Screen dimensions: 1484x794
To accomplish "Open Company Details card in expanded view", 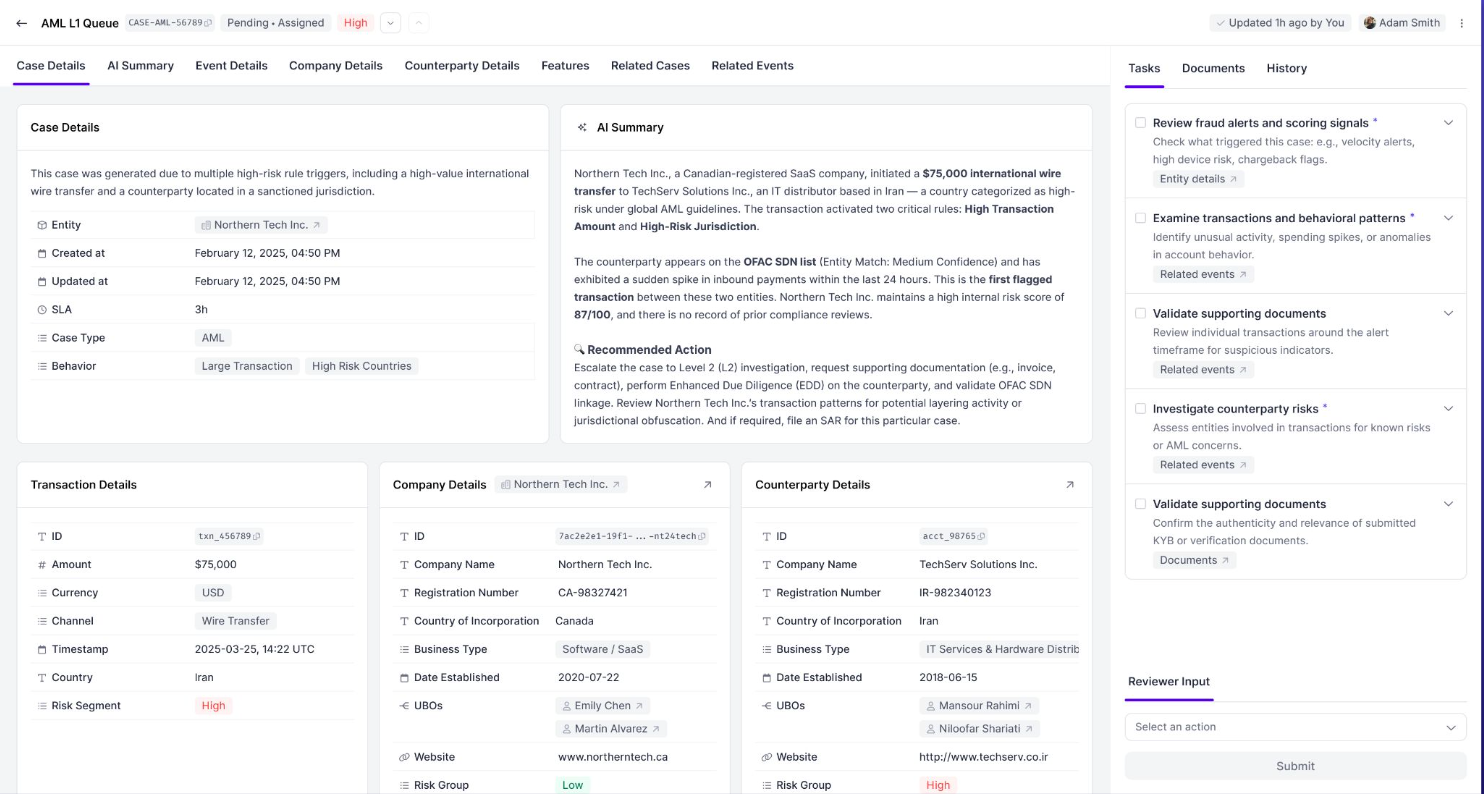I will pos(707,485).
